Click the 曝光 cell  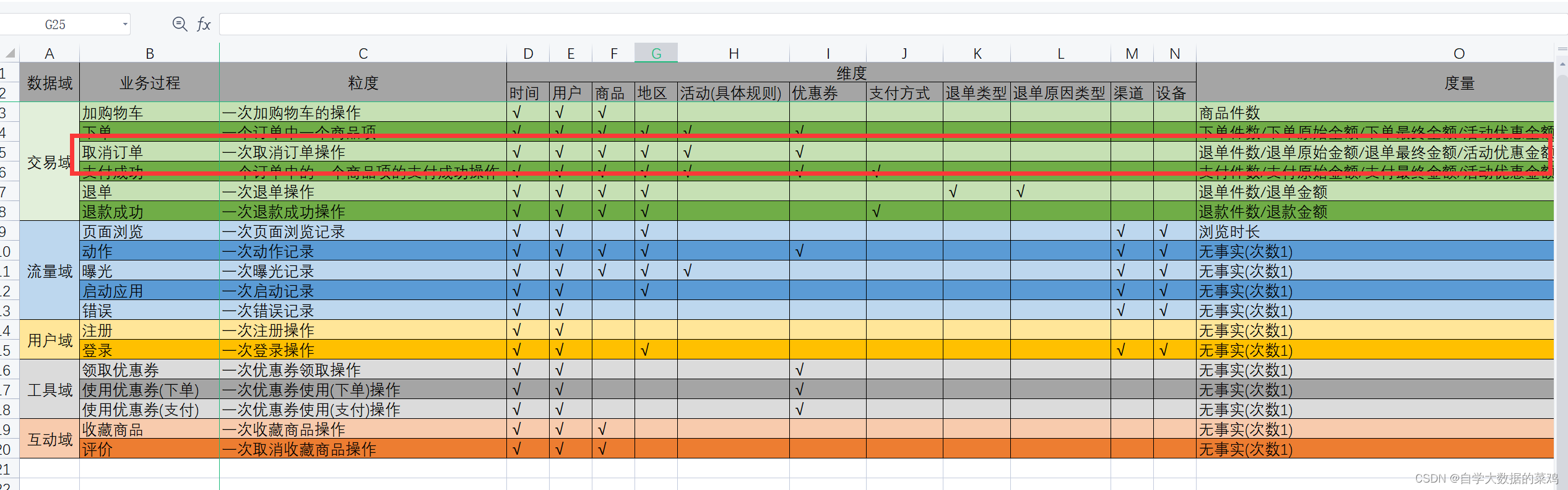pos(150,270)
